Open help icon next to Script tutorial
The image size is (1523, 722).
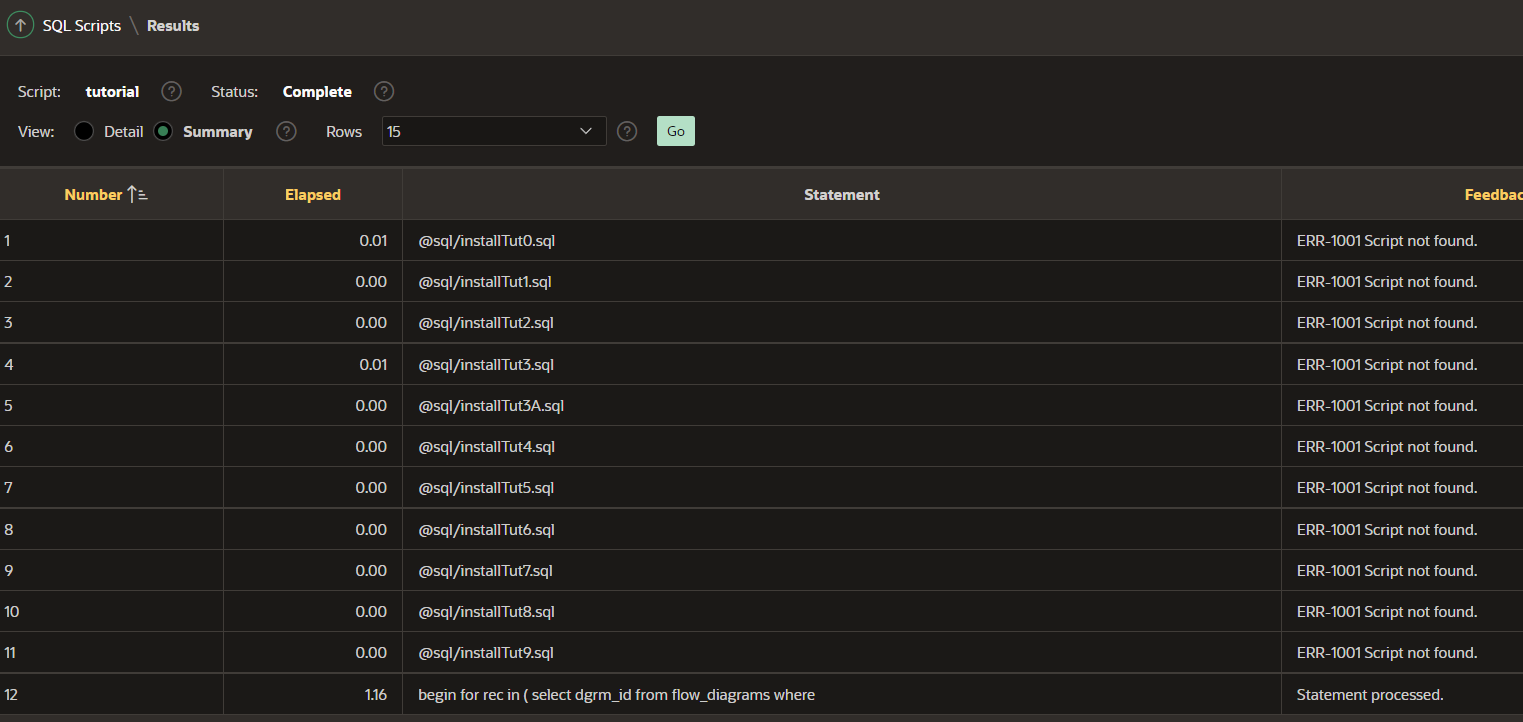[172, 92]
